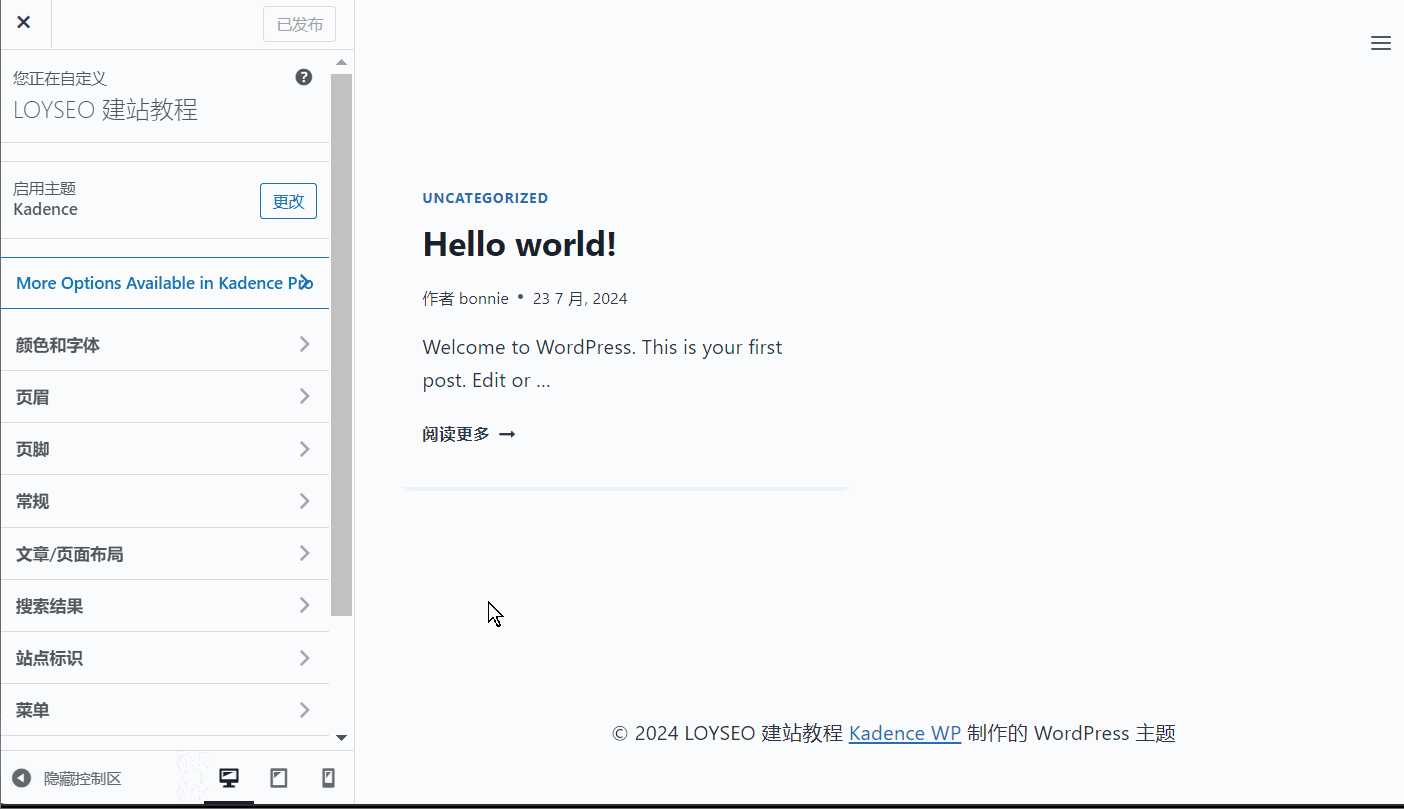The image size is (1404, 809).
Task: Click the 您正在自定义 label
Action: 60,78
